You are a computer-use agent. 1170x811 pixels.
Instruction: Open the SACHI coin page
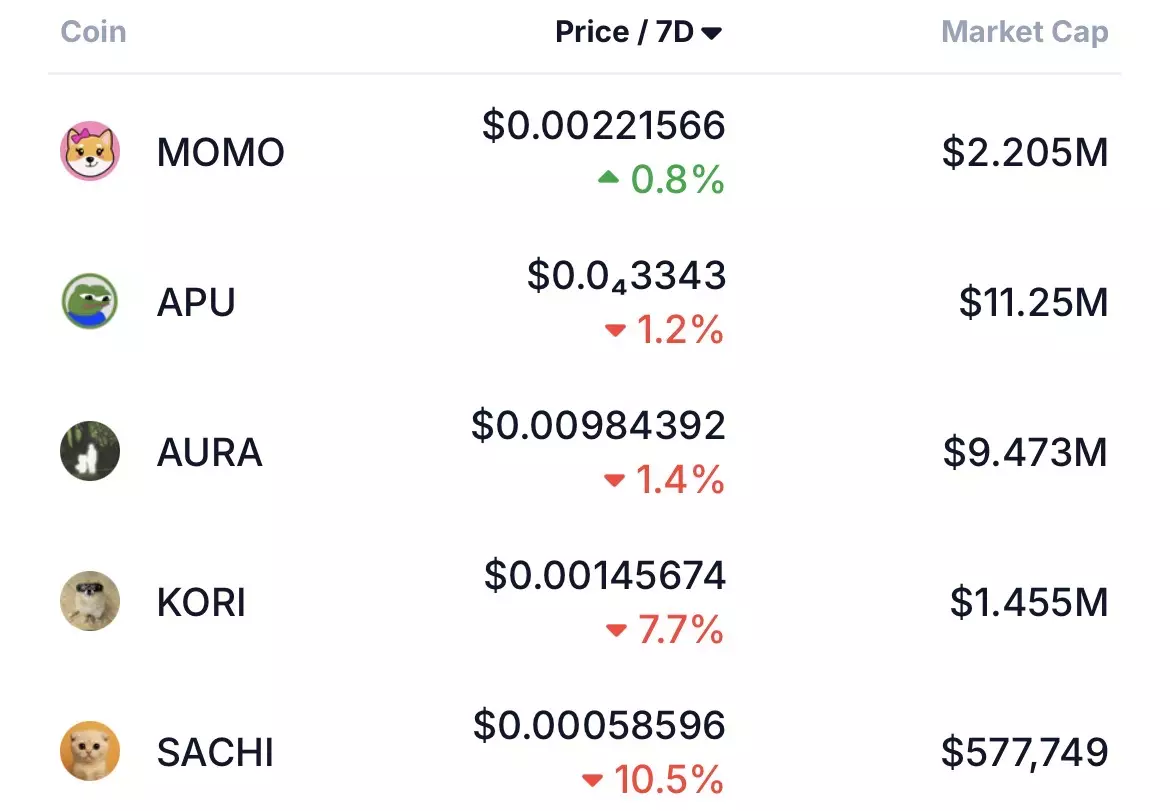point(215,752)
